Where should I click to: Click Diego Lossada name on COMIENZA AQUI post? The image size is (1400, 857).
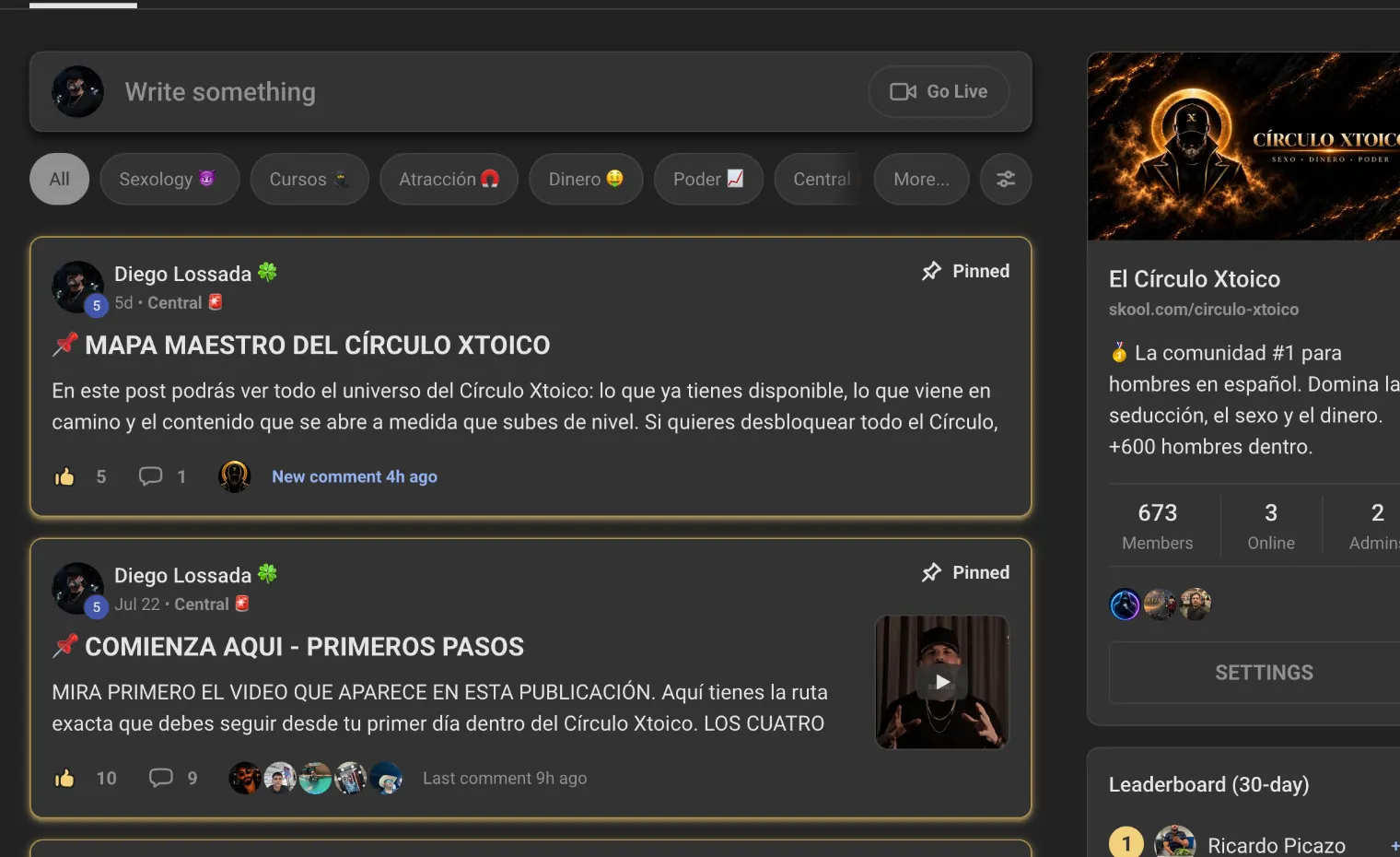[x=182, y=575]
